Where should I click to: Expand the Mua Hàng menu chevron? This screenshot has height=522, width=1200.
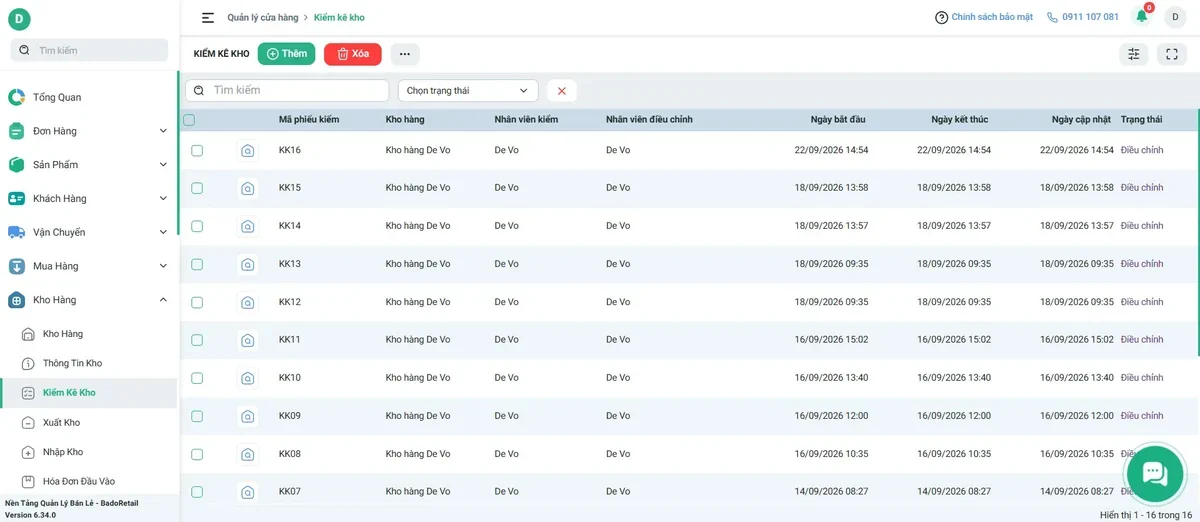[x=163, y=266]
